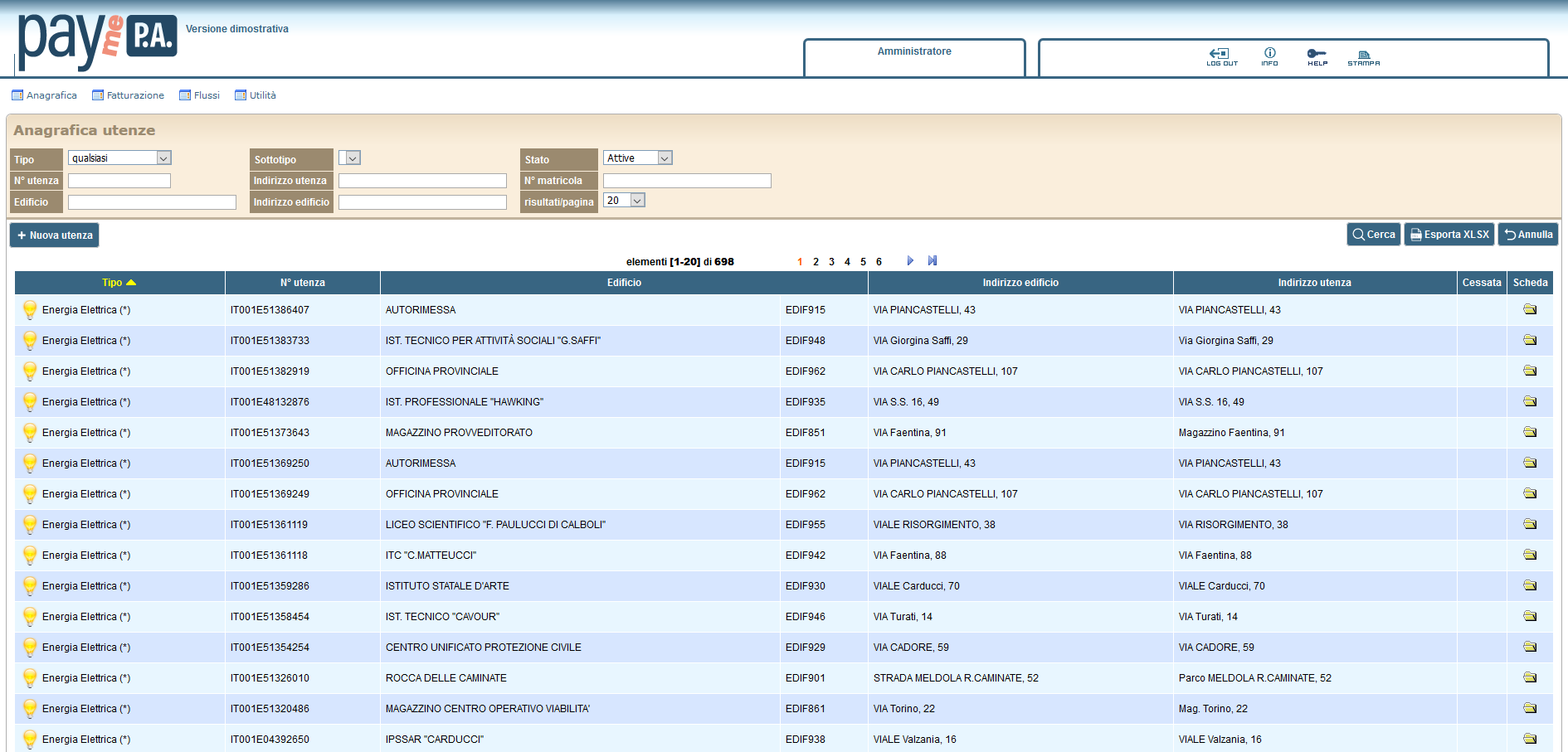Click the Cerca search button
This screenshot has width=1568, height=752.
tap(1374, 235)
